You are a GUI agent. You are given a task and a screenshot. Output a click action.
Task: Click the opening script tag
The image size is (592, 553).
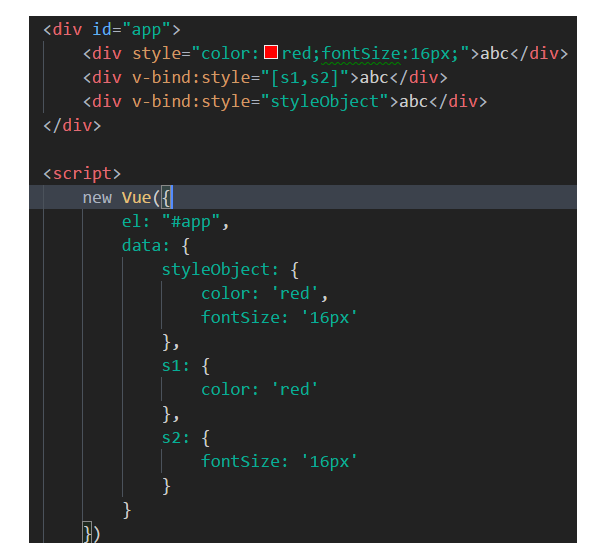point(82,174)
